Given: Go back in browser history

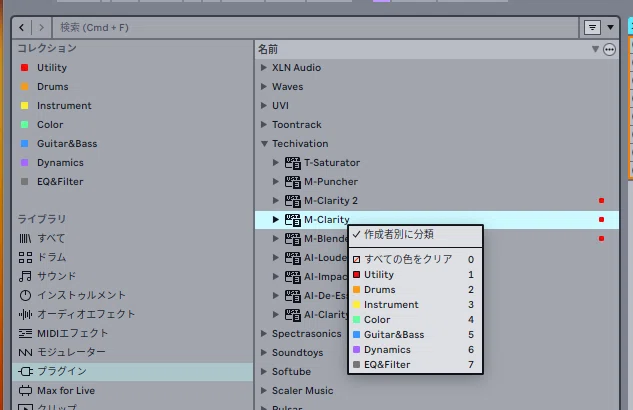Looking at the screenshot, I should pos(22,27).
